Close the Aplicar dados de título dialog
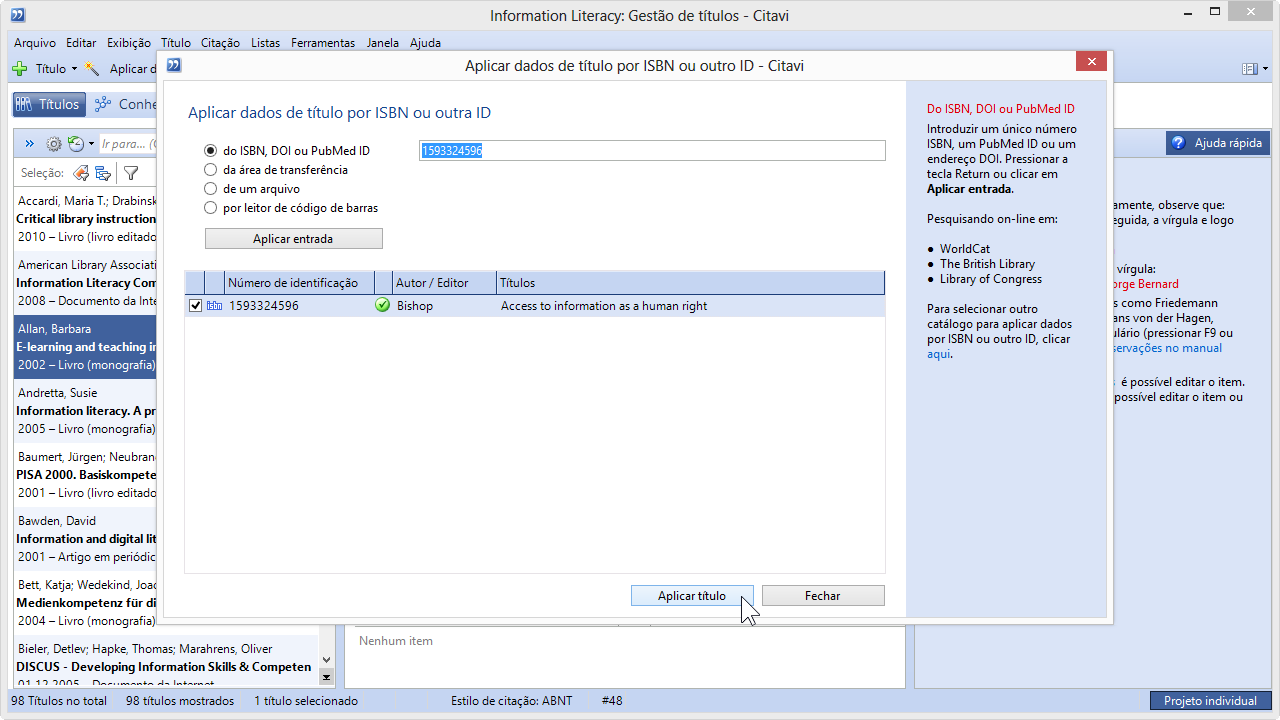The height and width of the screenshot is (720, 1280). pos(1090,62)
